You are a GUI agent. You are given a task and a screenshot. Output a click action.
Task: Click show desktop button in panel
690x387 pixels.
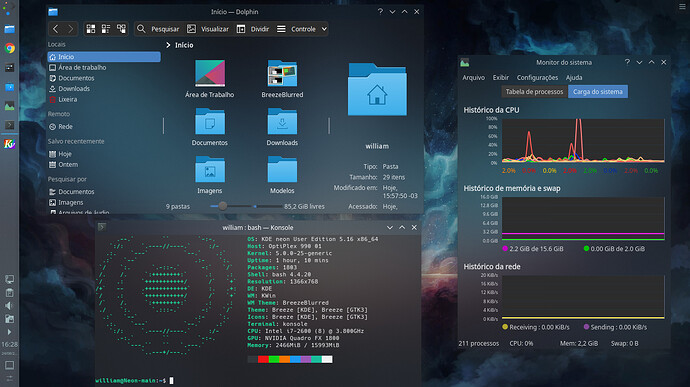coord(9,365)
